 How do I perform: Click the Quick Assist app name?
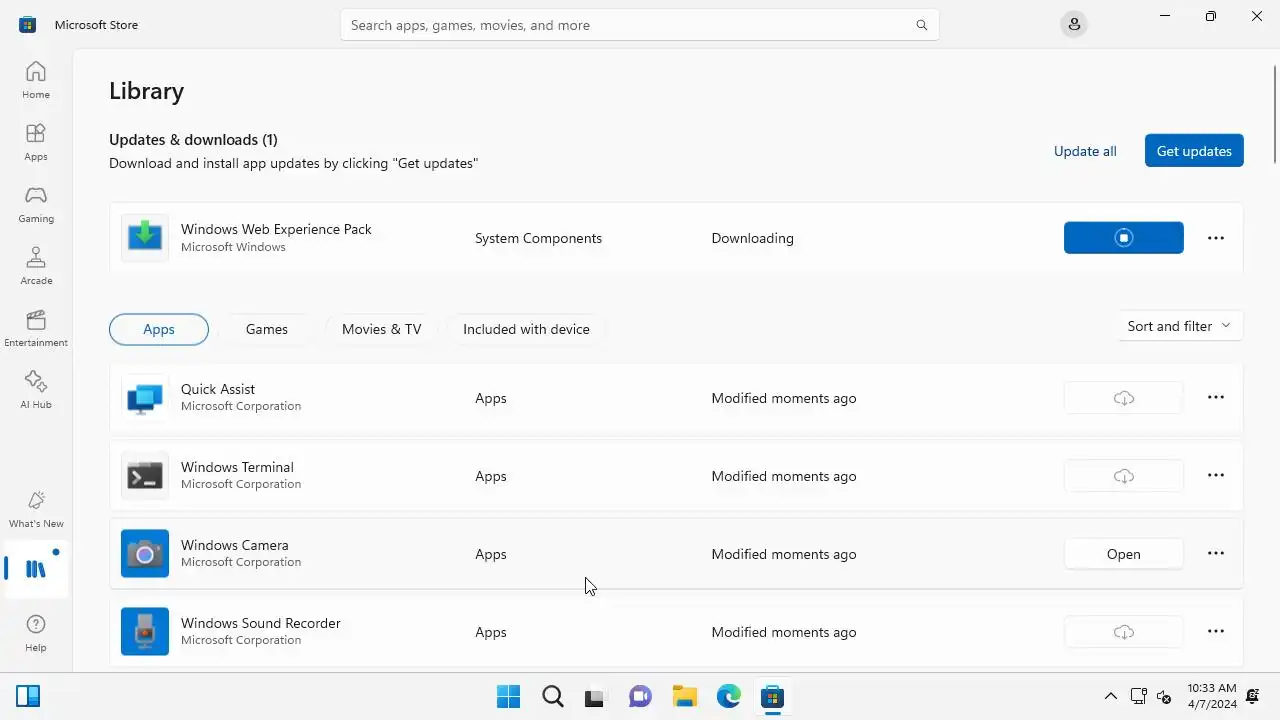tap(218, 389)
